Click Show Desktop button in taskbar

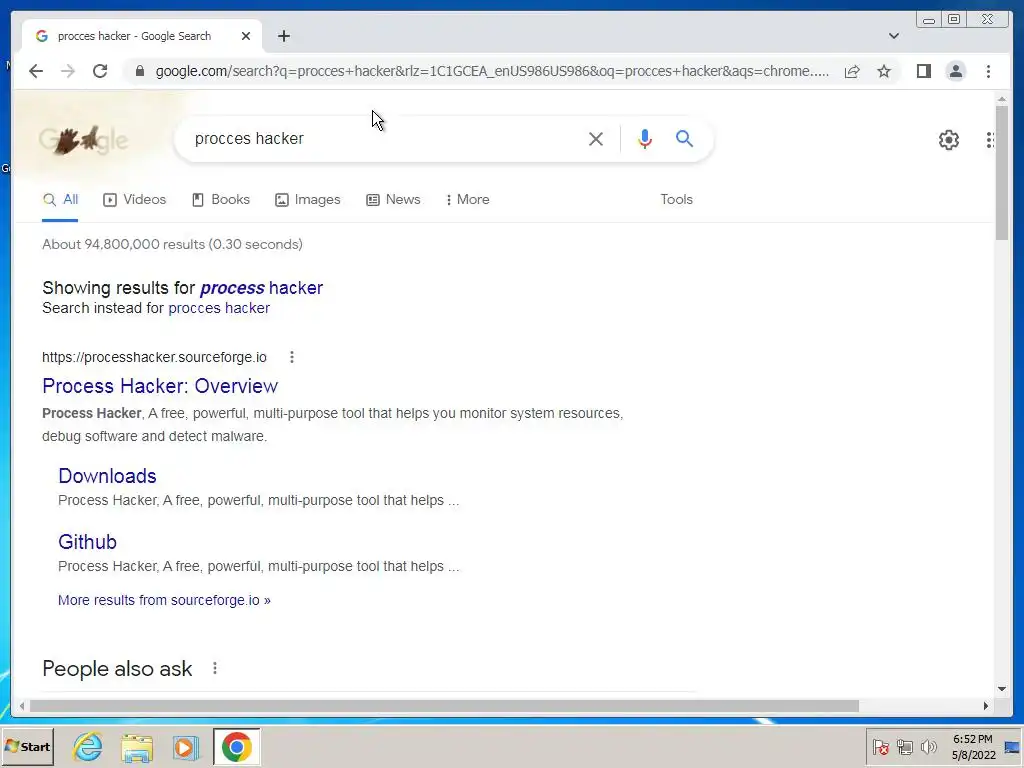[x=1014, y=747]
